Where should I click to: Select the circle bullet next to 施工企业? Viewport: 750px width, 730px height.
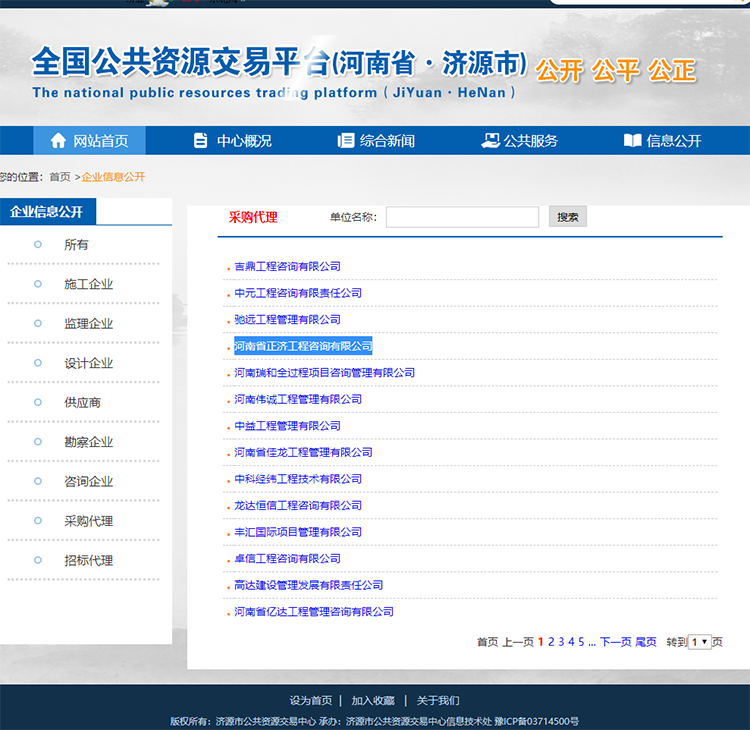pos(38,284)
